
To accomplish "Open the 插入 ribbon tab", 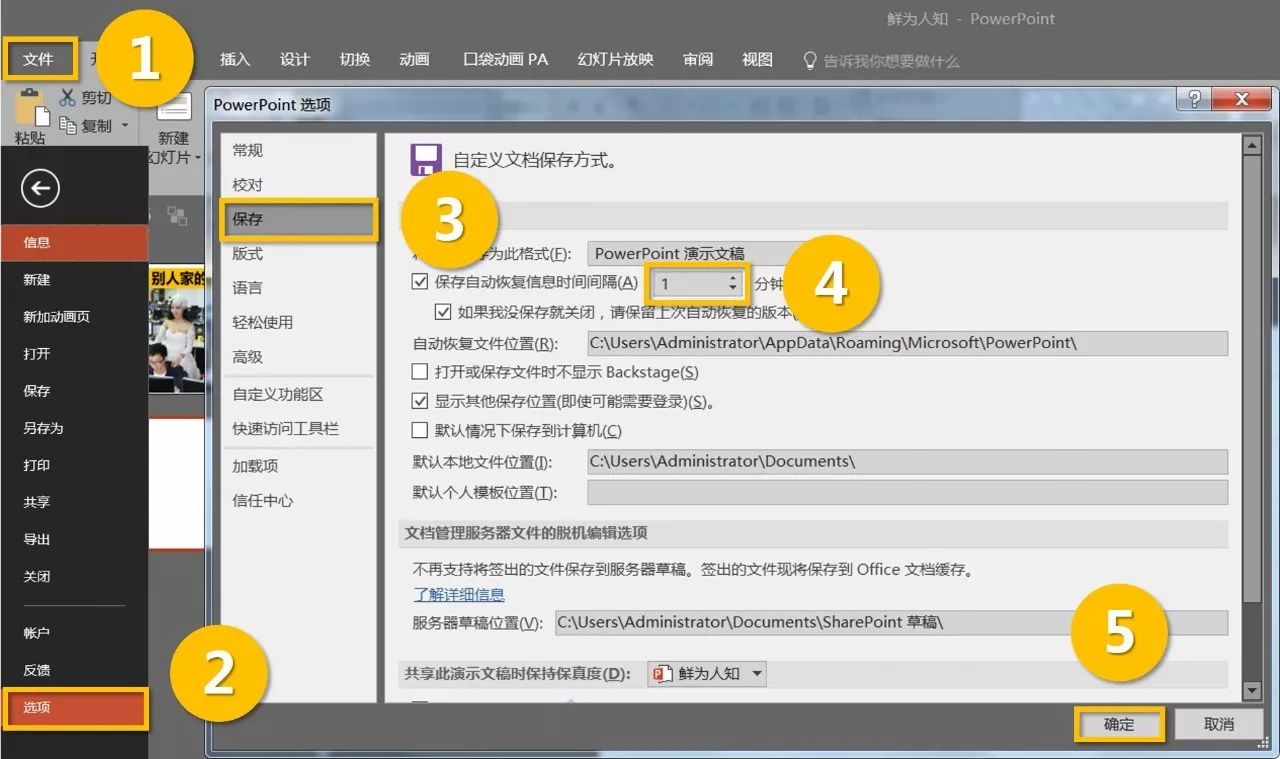I will pos(235,60).
